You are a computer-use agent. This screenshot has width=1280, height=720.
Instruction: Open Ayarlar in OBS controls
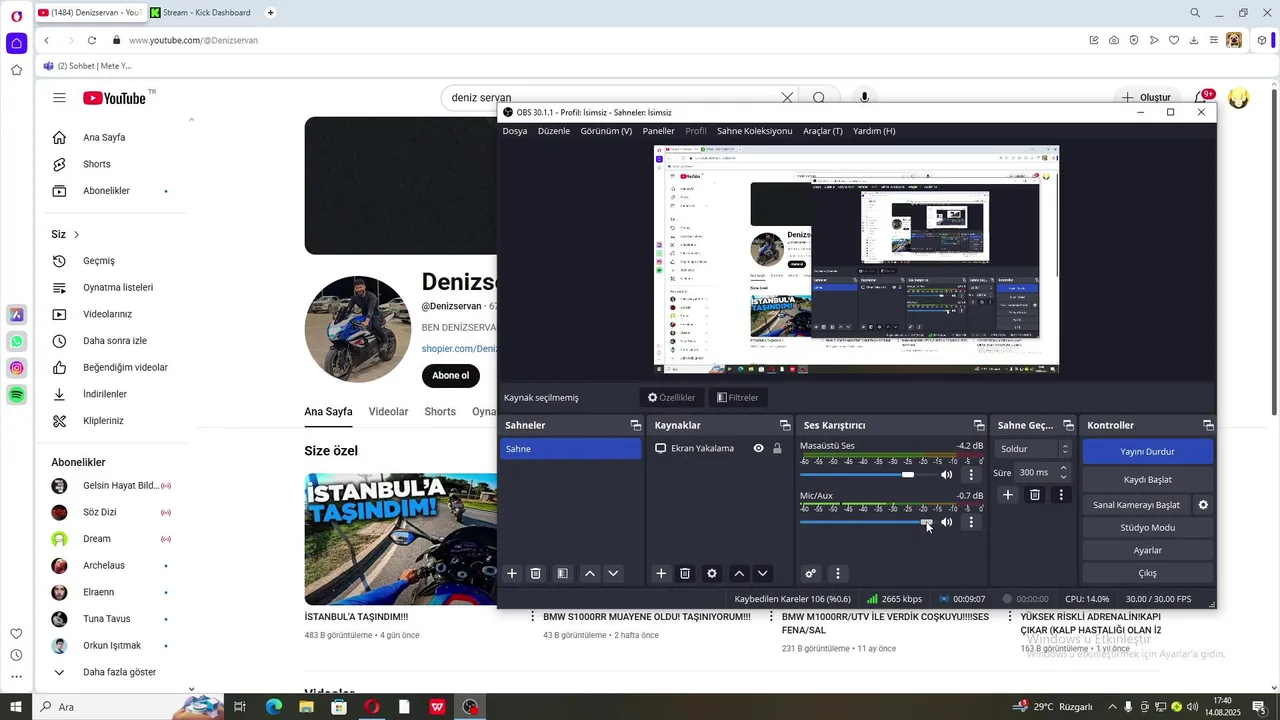(1147, 550)
